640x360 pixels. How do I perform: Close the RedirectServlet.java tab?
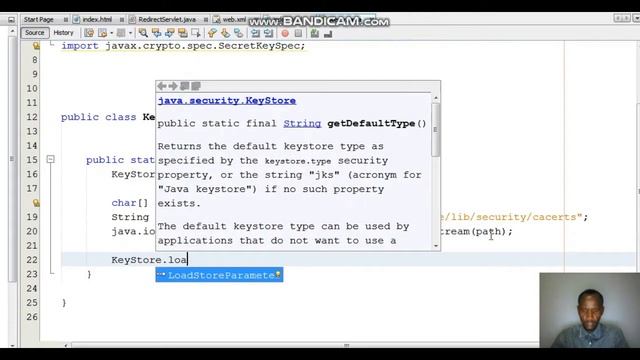(x=206, y=20)
